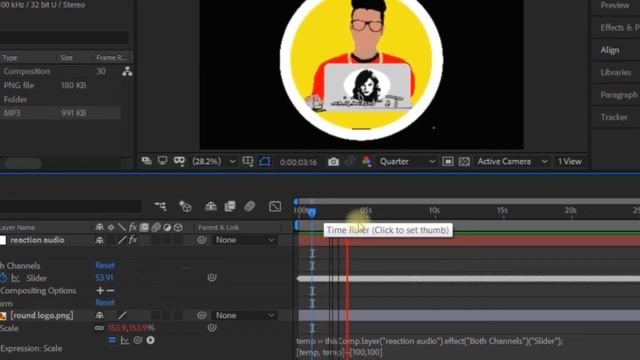Click the Slider value 53.91

coord(104,278)
